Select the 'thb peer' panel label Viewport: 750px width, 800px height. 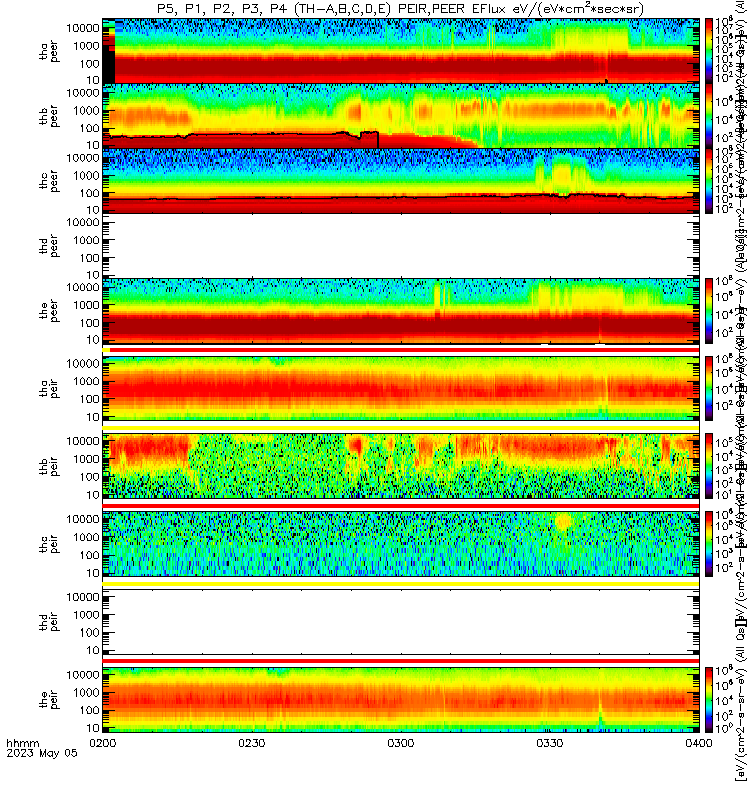[x=49, y=116]
